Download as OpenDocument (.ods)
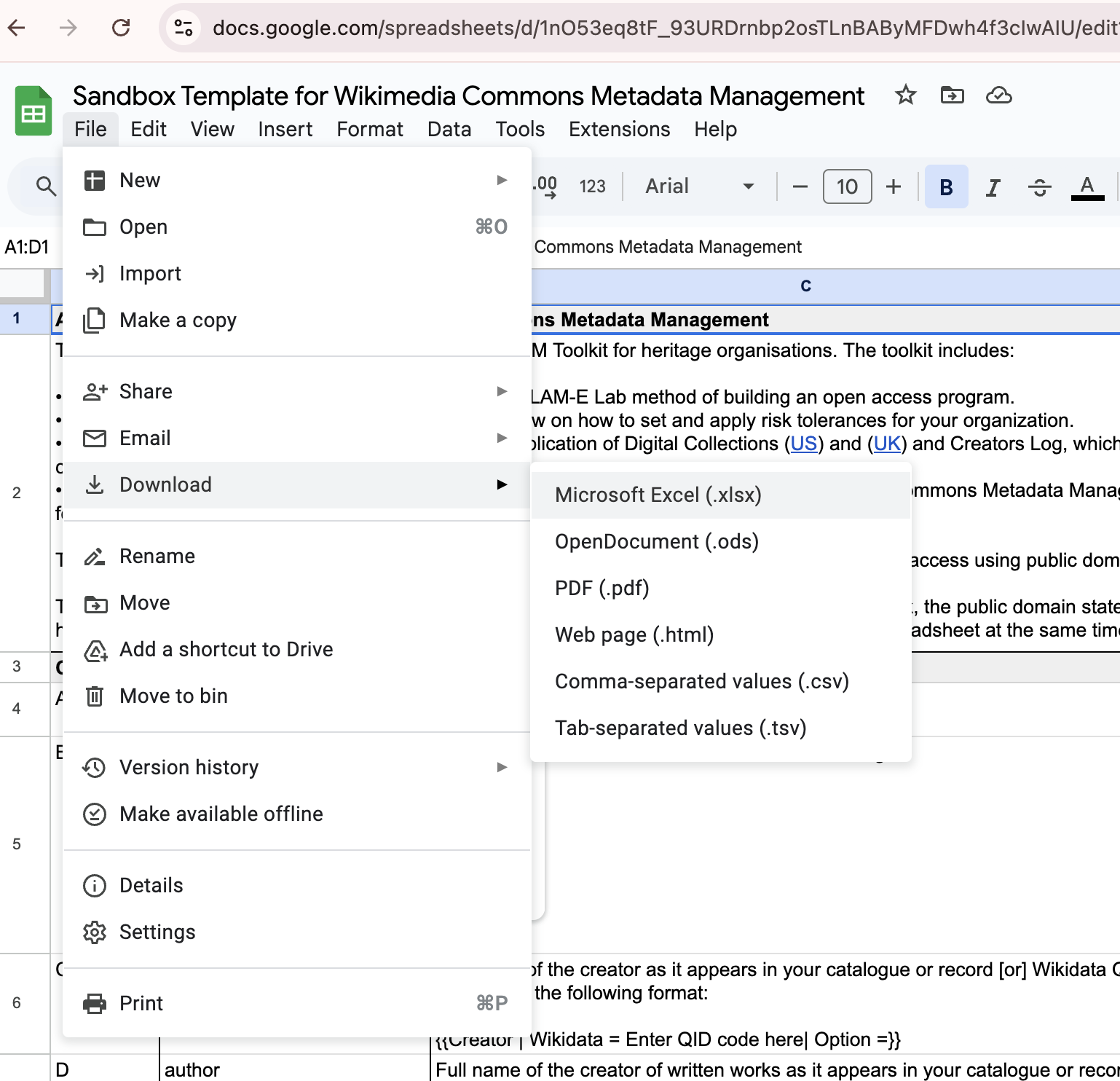The width and height of the screenshot is (1120, 1081). point(721,541)
